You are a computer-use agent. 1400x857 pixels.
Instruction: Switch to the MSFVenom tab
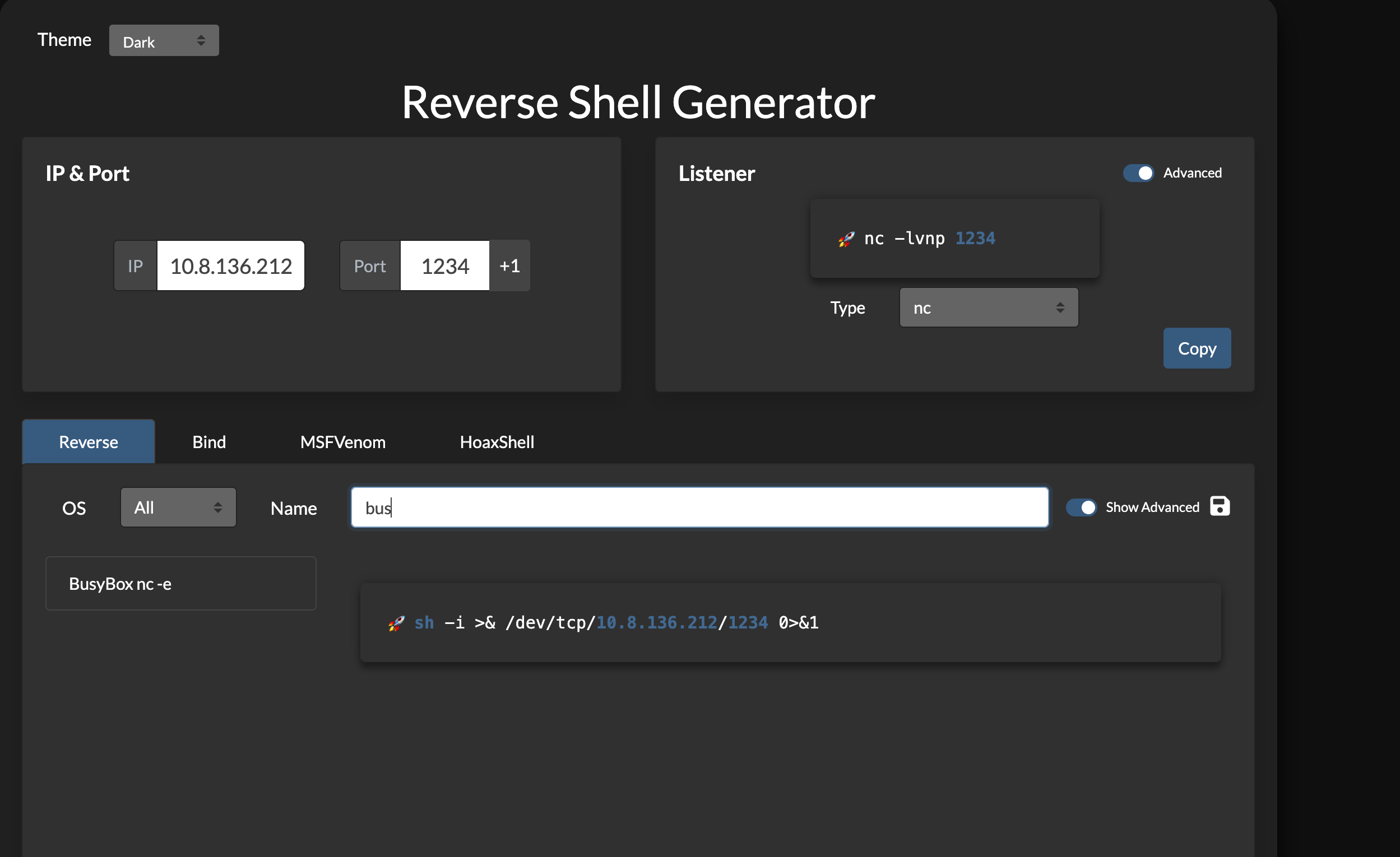point(342,442)
